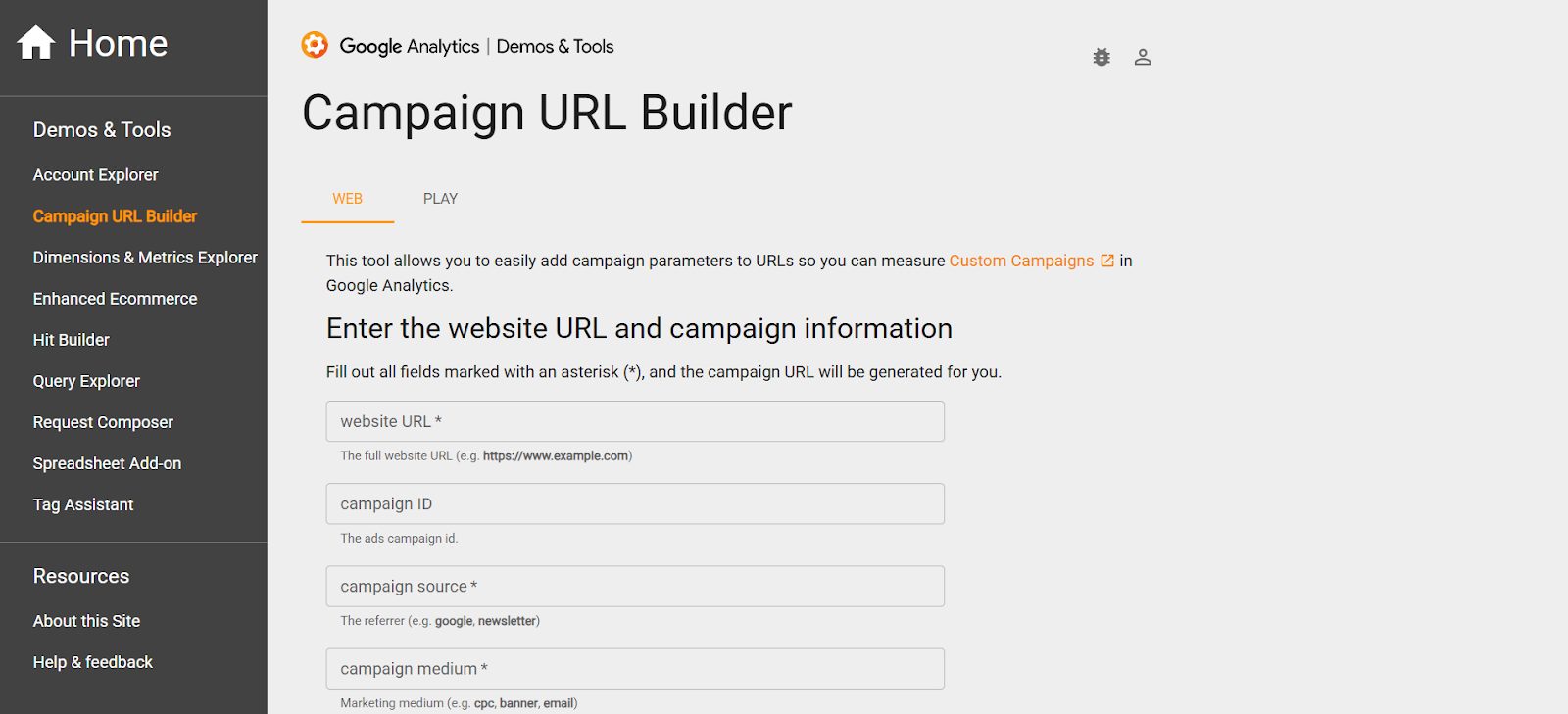Click Help & feedback in Resources
The height and width of the screenshot is (714, 1568).
click(x=93, y=662)
